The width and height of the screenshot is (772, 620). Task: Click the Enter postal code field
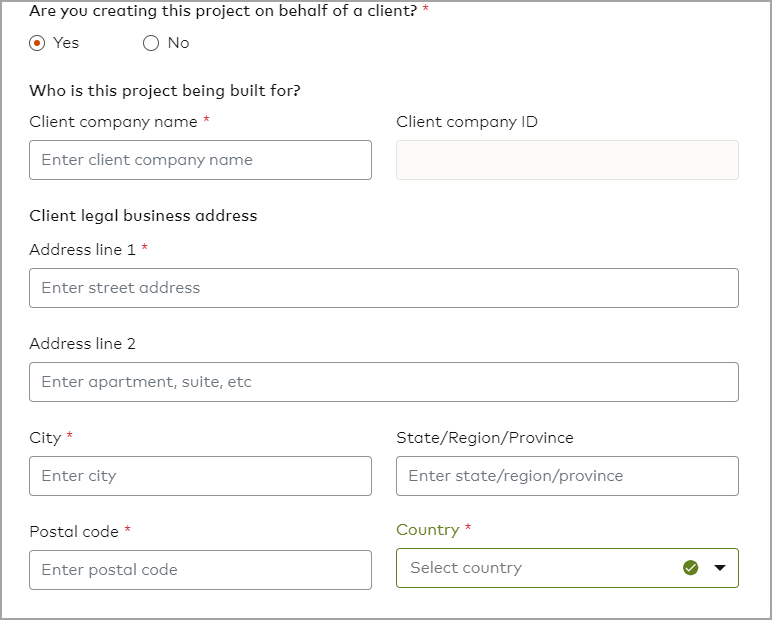coord(200,570)
